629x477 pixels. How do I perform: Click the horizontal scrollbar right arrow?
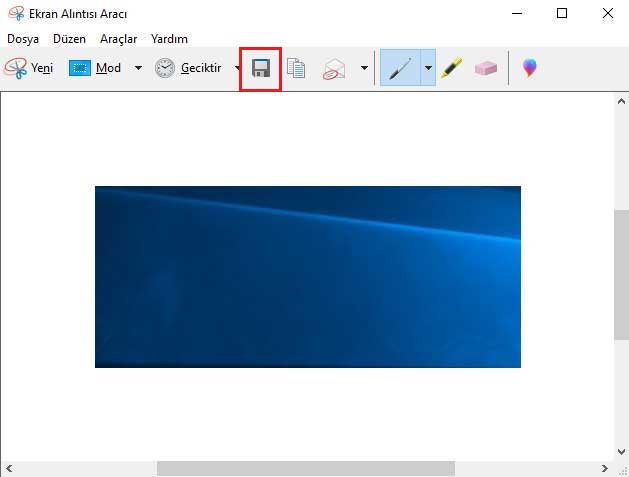point(605,469)
